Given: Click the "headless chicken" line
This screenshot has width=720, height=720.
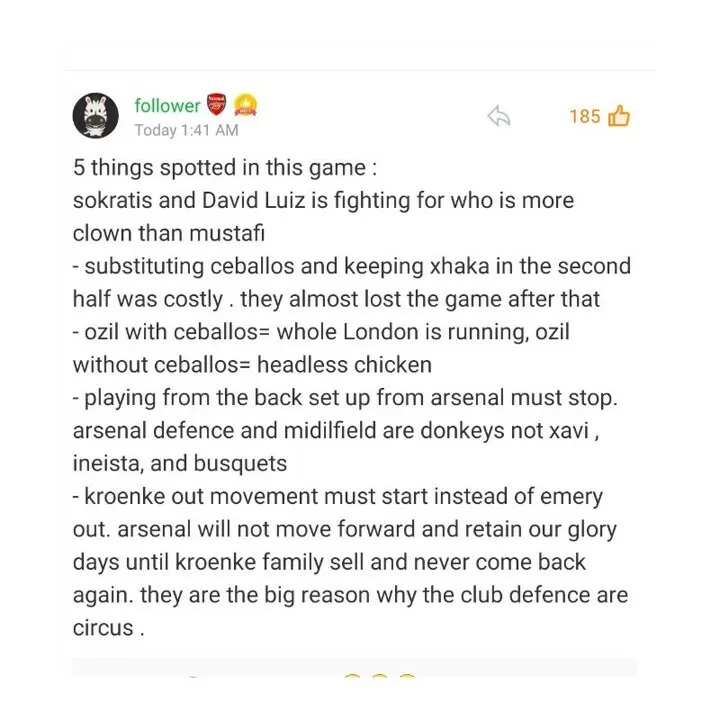Looking at the screenshot, I should point(252,365).
